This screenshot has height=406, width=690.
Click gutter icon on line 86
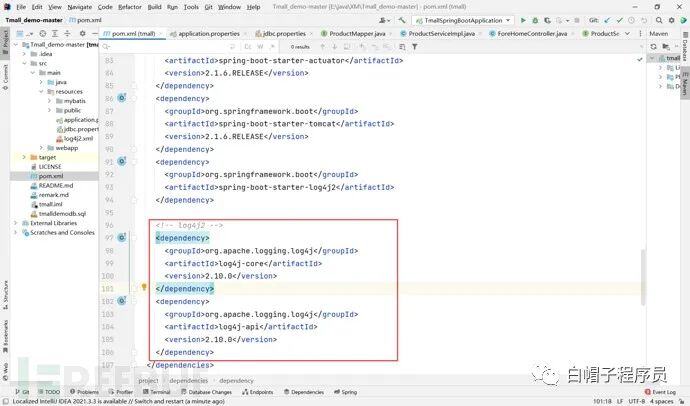(122, 98)
